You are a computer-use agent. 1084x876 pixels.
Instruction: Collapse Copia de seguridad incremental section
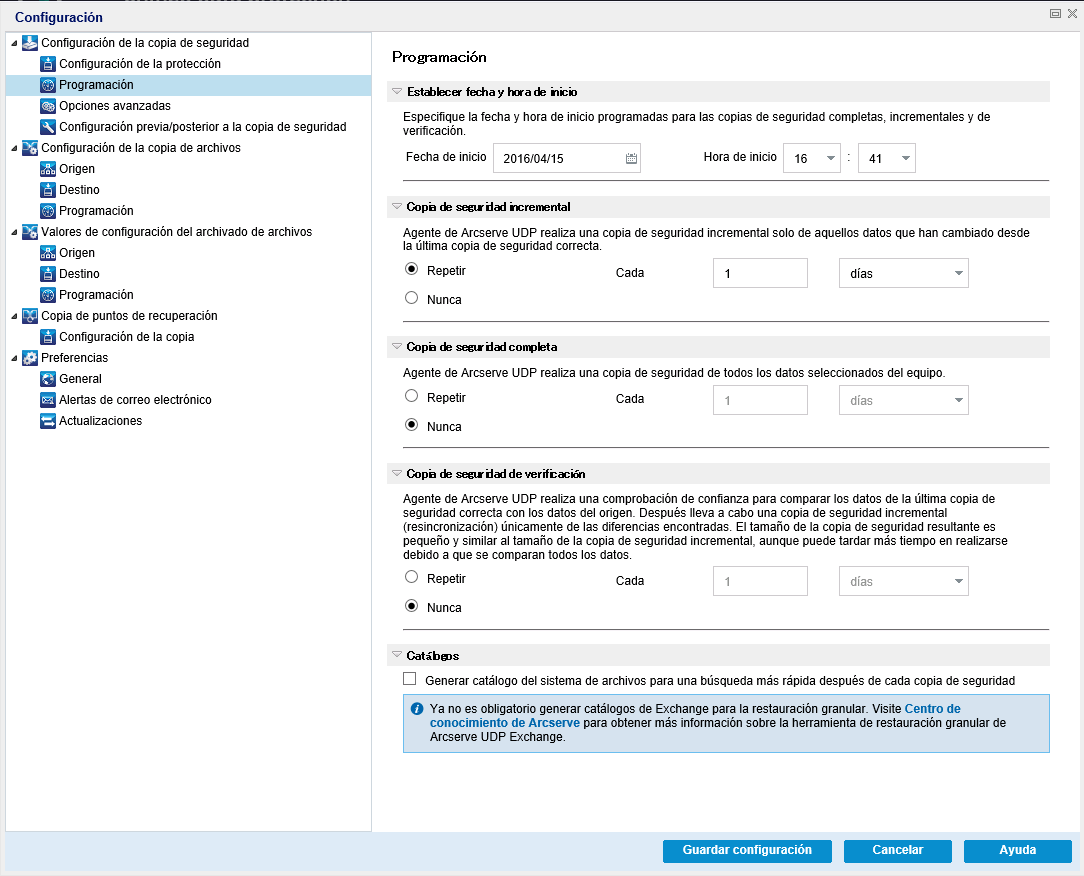pyautogui.click(x=397, y=207)
